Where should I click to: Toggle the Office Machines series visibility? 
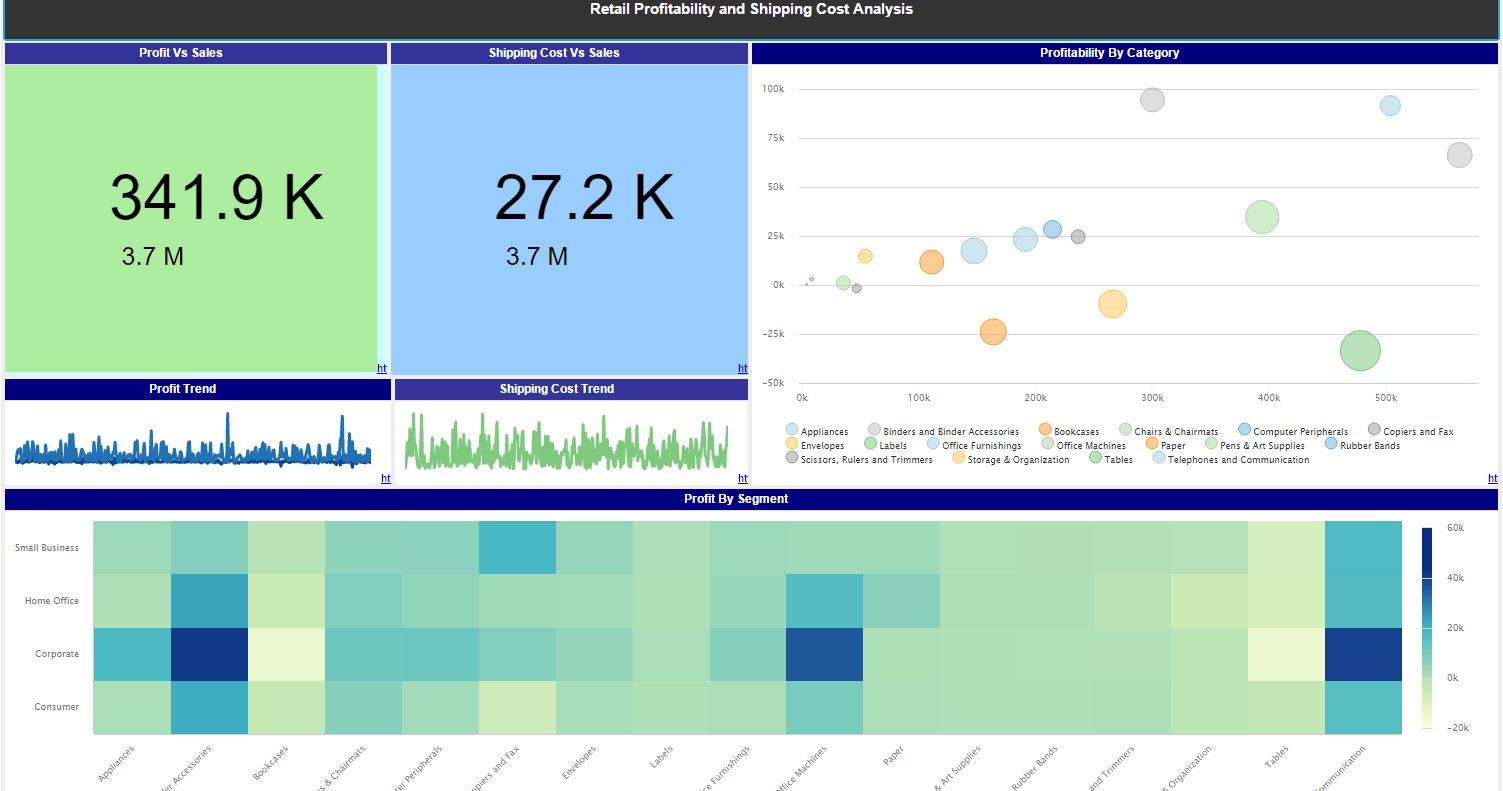(1046, 443)
